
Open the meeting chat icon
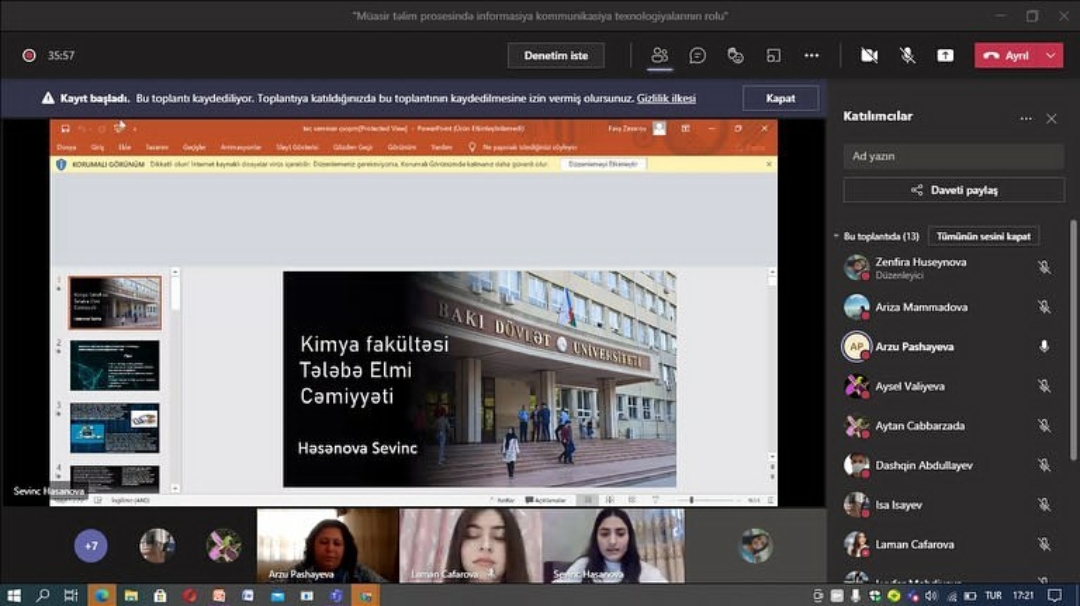[x=697, y=56]
